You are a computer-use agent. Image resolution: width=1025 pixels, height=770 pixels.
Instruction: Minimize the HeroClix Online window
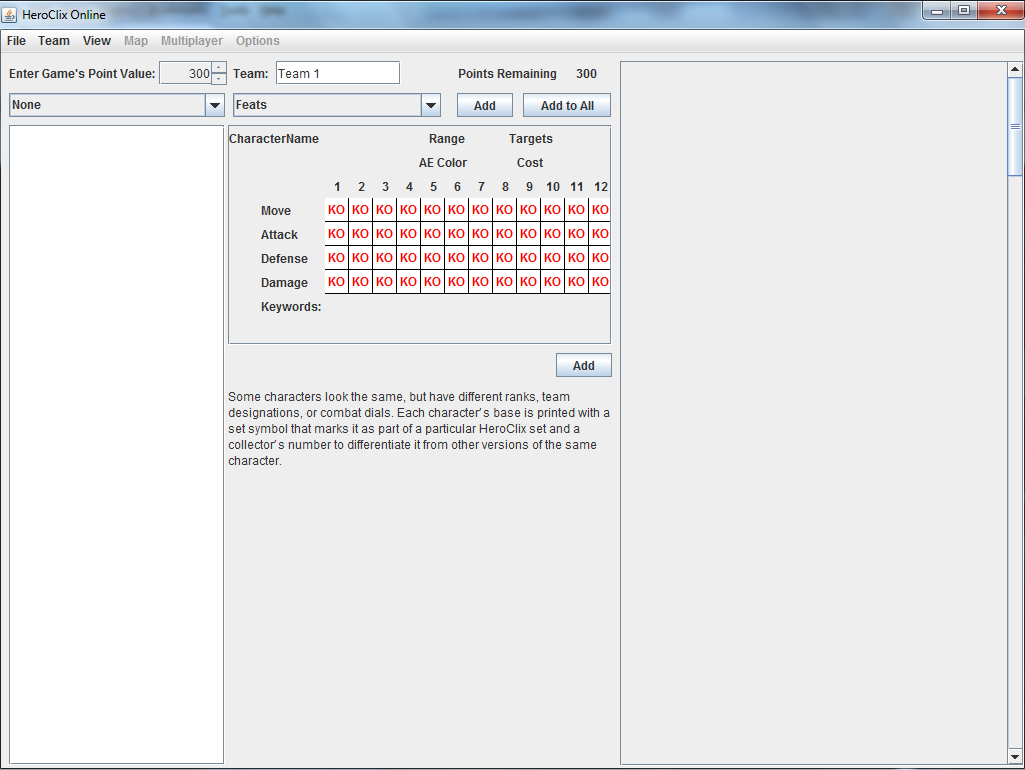pyautogui.click(x=936, y=11)
